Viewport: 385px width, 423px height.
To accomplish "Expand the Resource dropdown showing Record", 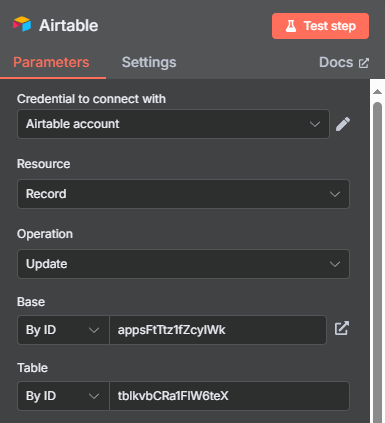I will tap(183, 194).
